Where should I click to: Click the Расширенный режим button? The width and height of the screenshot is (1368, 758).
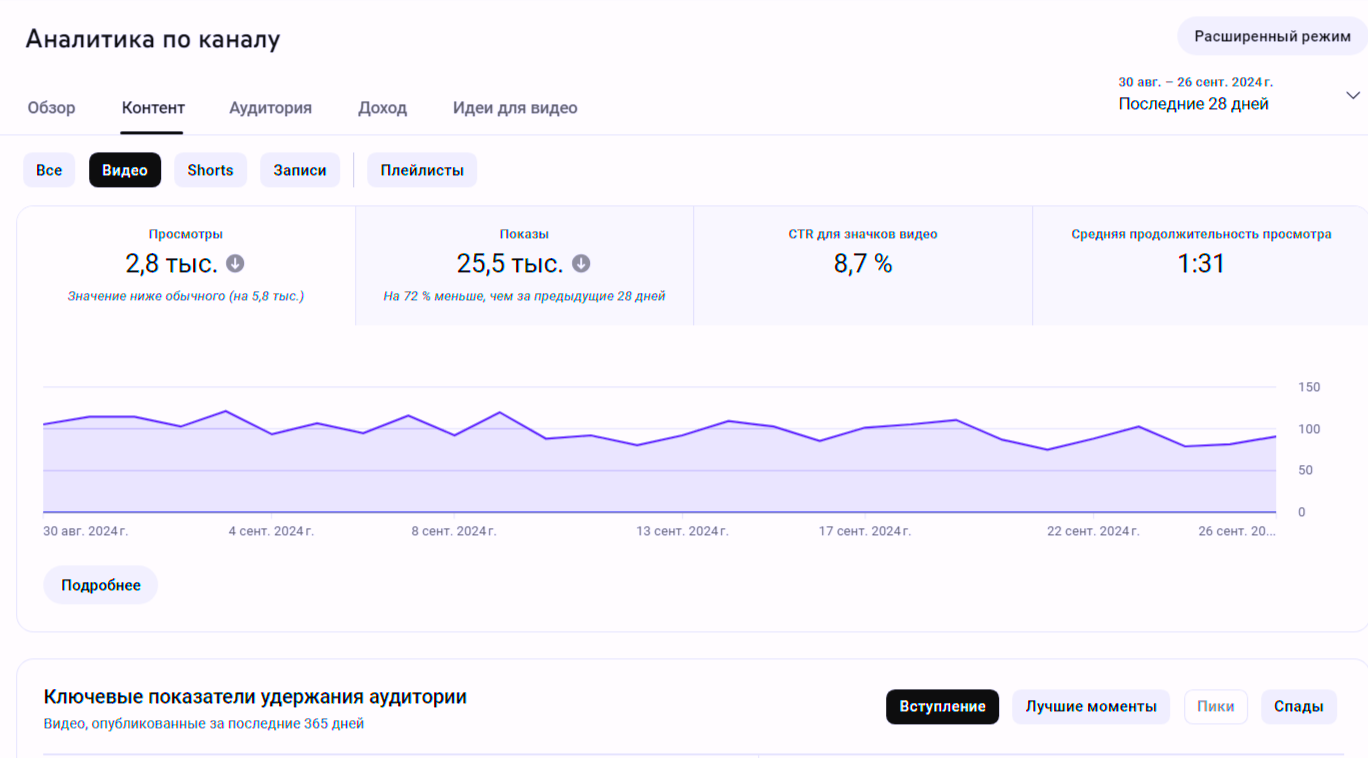1272,36
